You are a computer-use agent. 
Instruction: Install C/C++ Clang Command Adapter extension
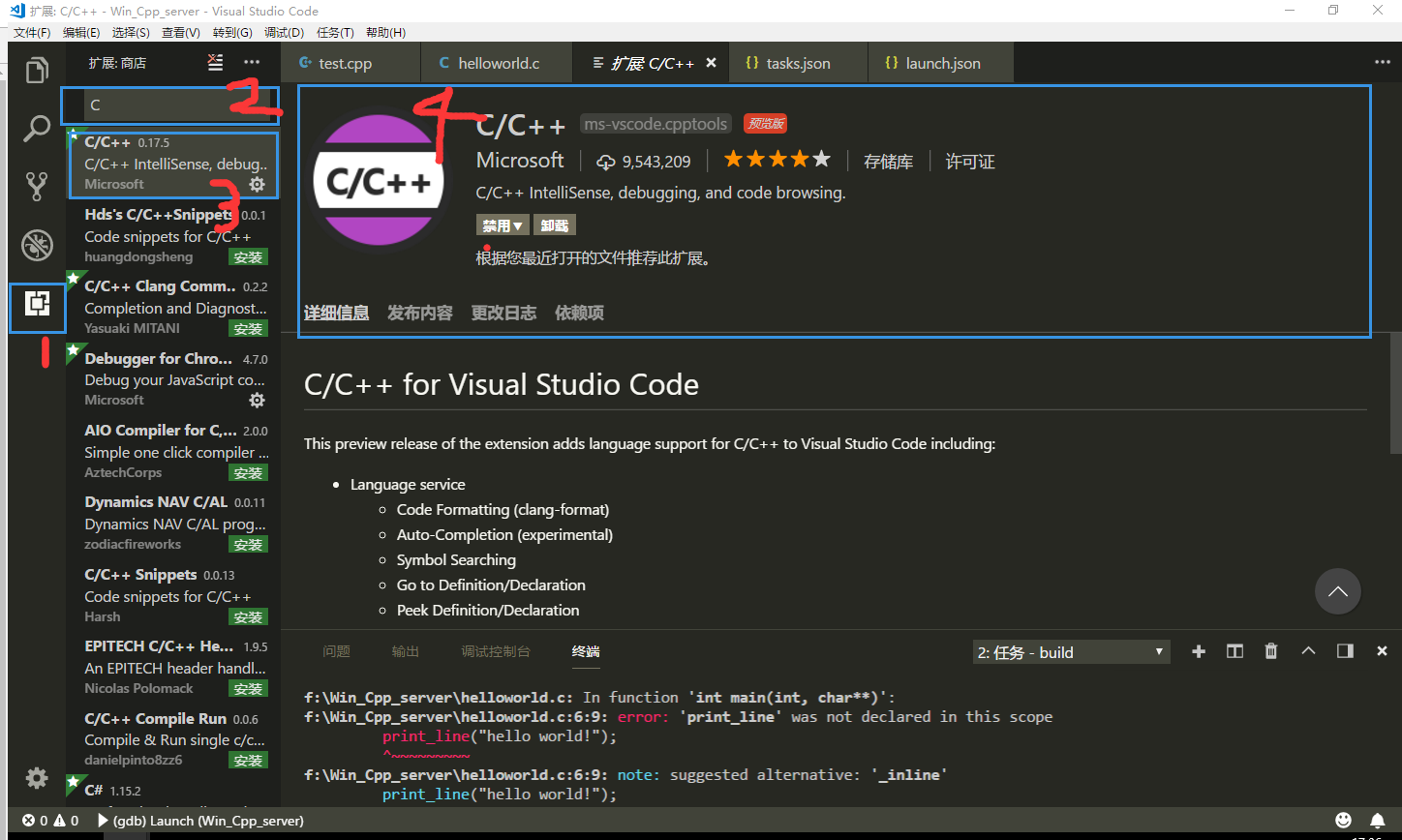[248, 329]
